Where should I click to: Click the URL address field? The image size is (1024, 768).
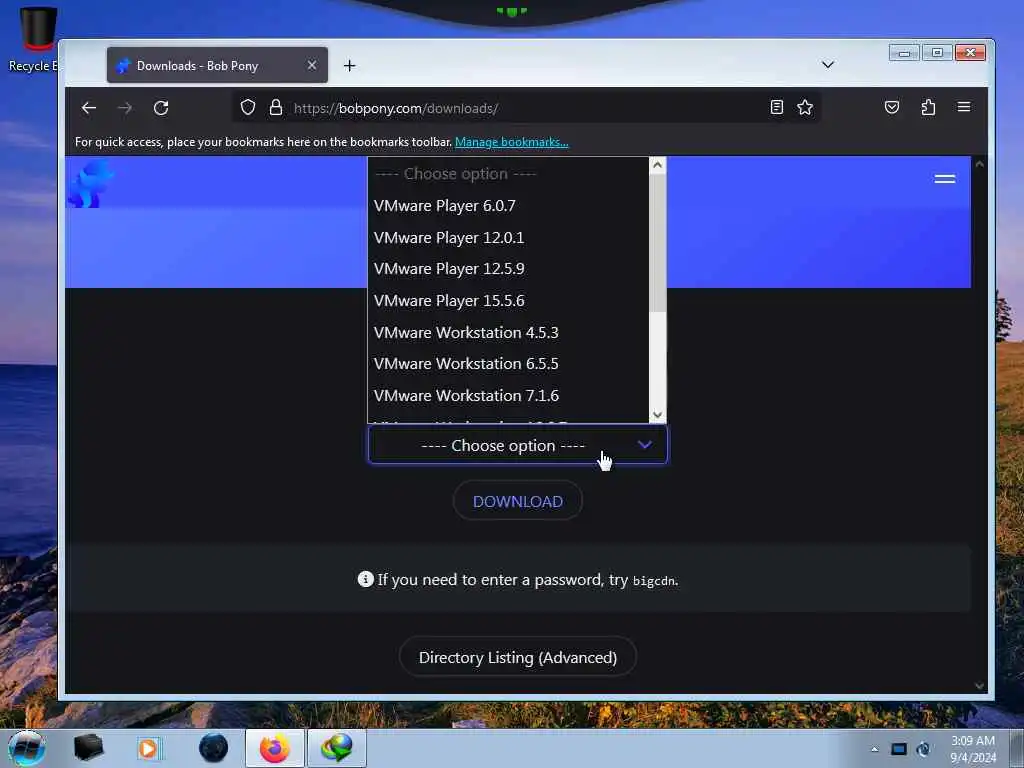point(526,108)
